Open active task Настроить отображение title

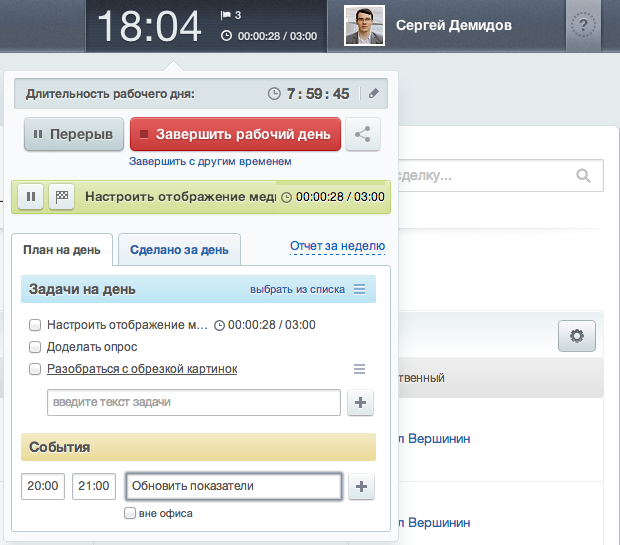point(180,197)
